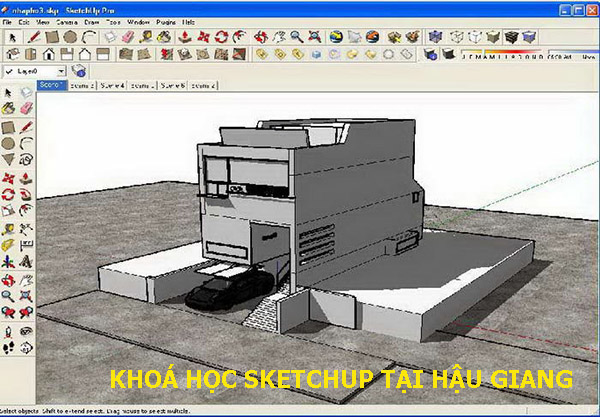Click Share Model 3D Warehouse icon

coord(412,37)
